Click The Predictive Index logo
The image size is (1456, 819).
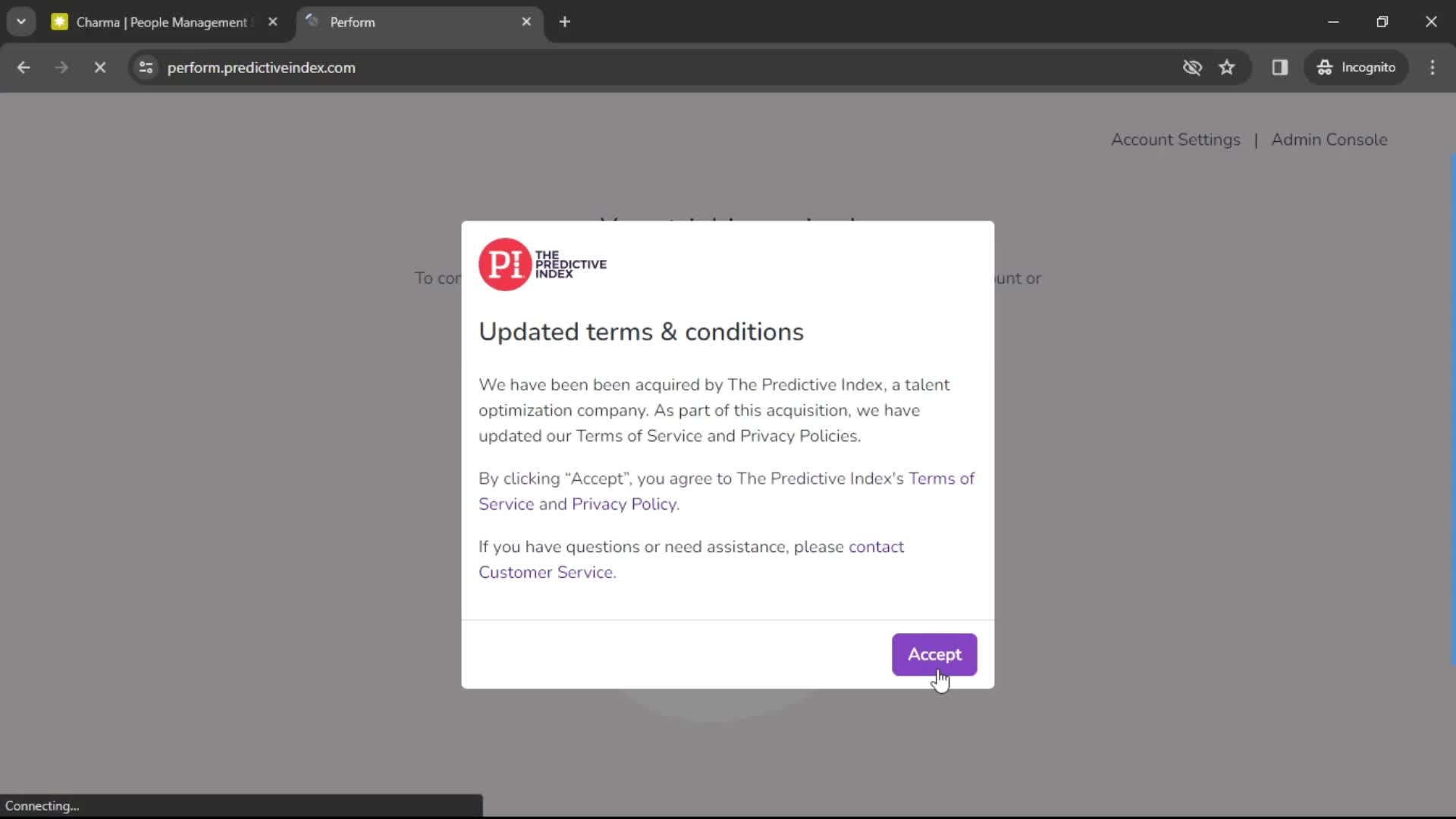pos(542,265)
